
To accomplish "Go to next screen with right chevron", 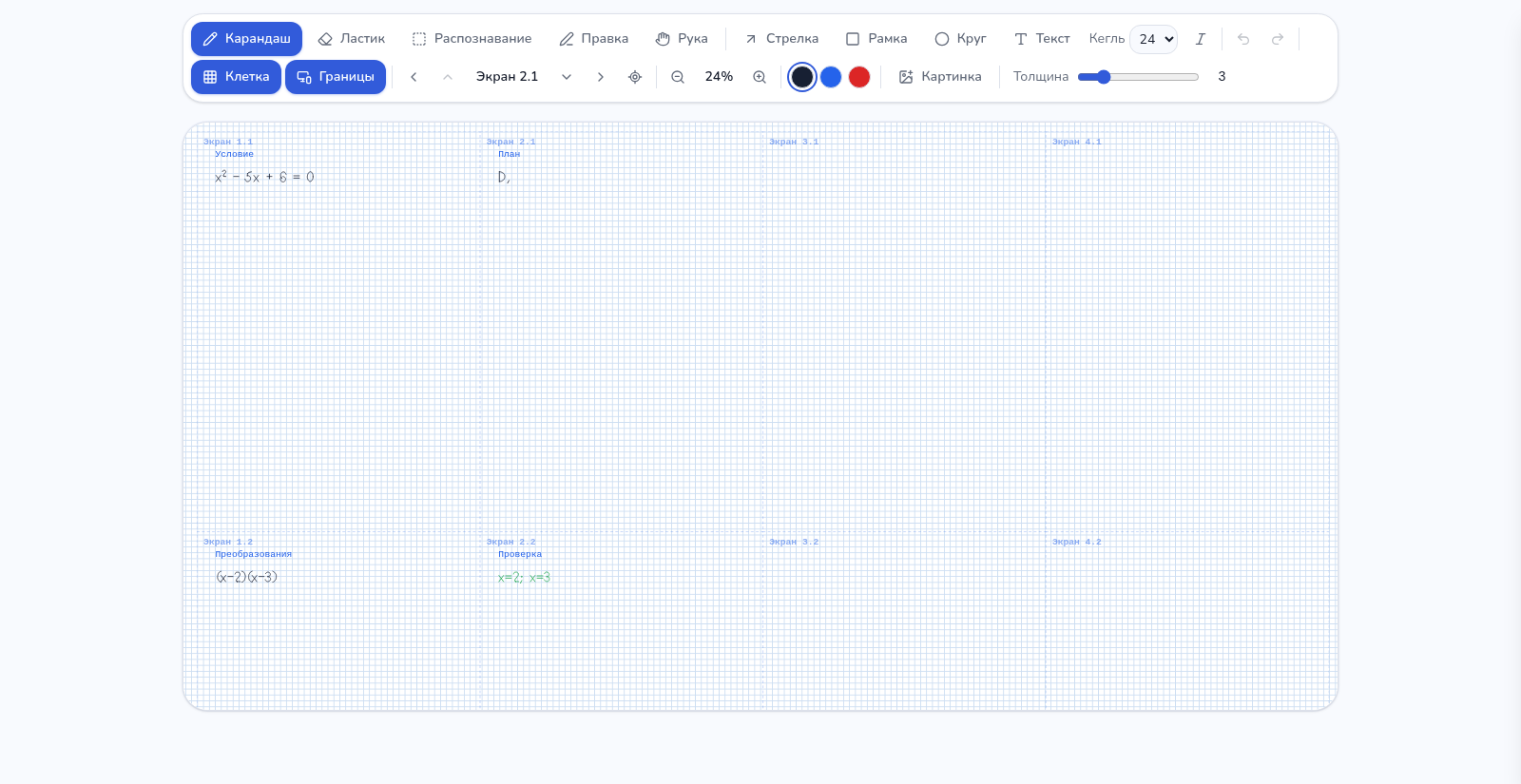I will click(601, 77).
